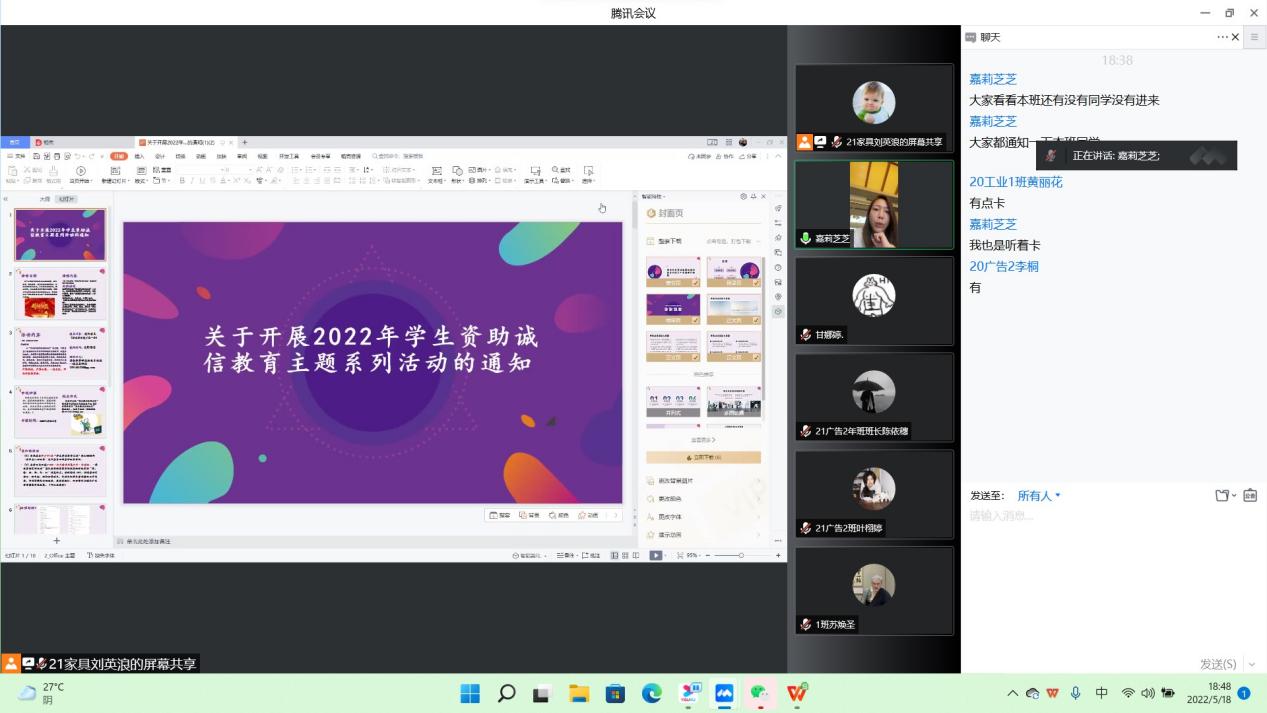Open taskbar Search magnifier
The image size is (1267, 713).
(x=506, y=693)
